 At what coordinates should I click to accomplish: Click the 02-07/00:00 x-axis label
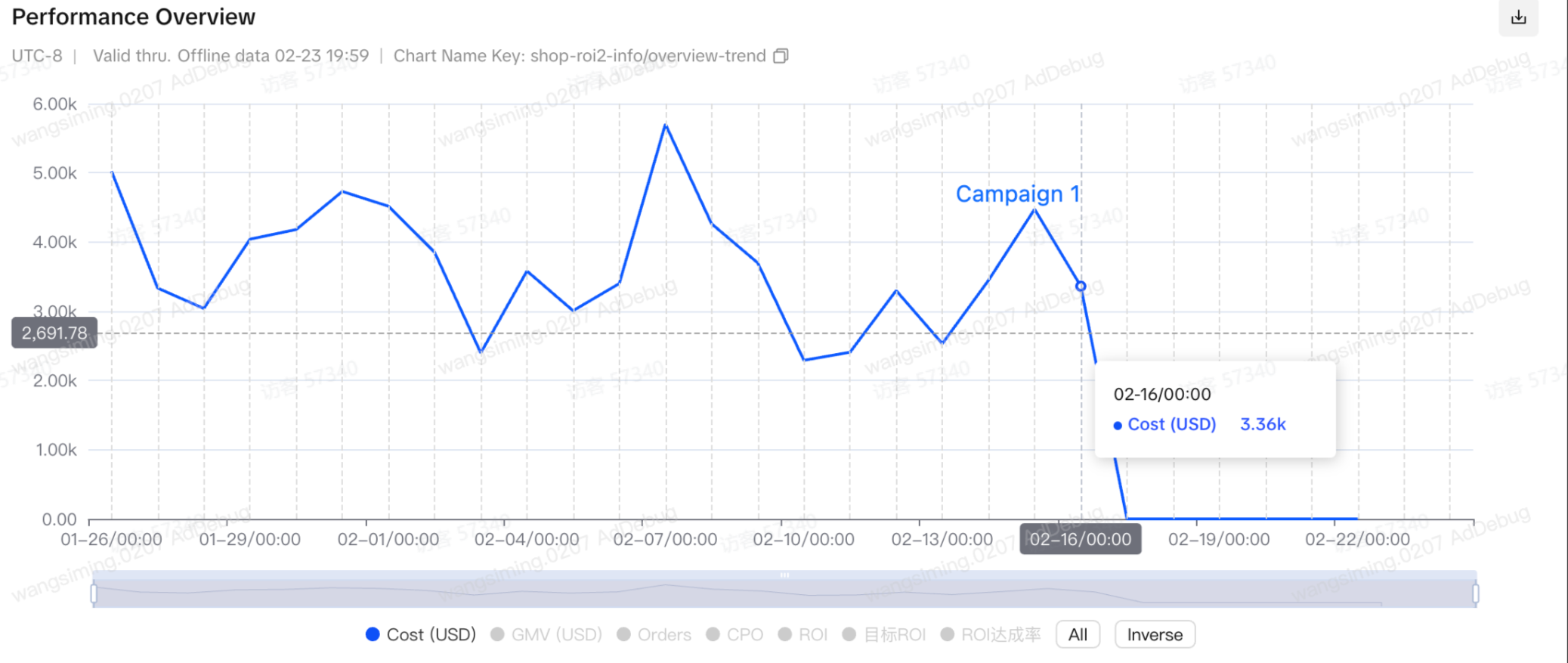[665, 539]
